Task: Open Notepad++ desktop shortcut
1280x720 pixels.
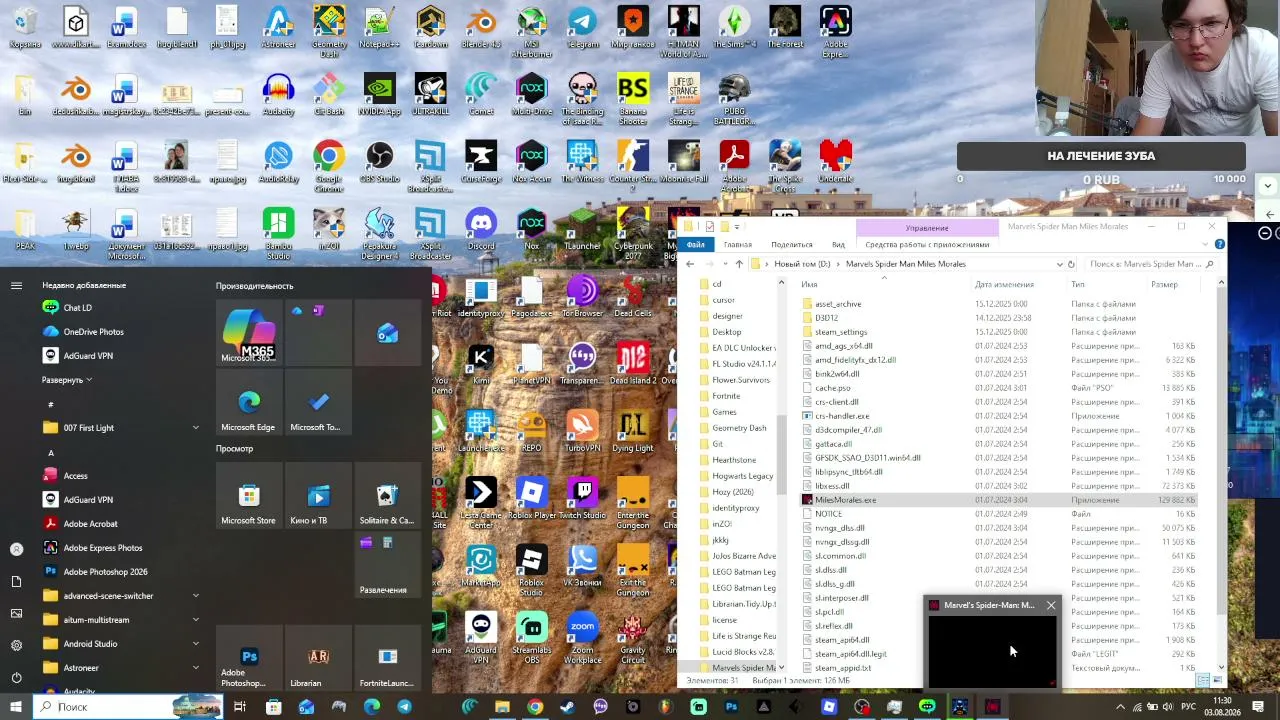Action: point(379,28)
